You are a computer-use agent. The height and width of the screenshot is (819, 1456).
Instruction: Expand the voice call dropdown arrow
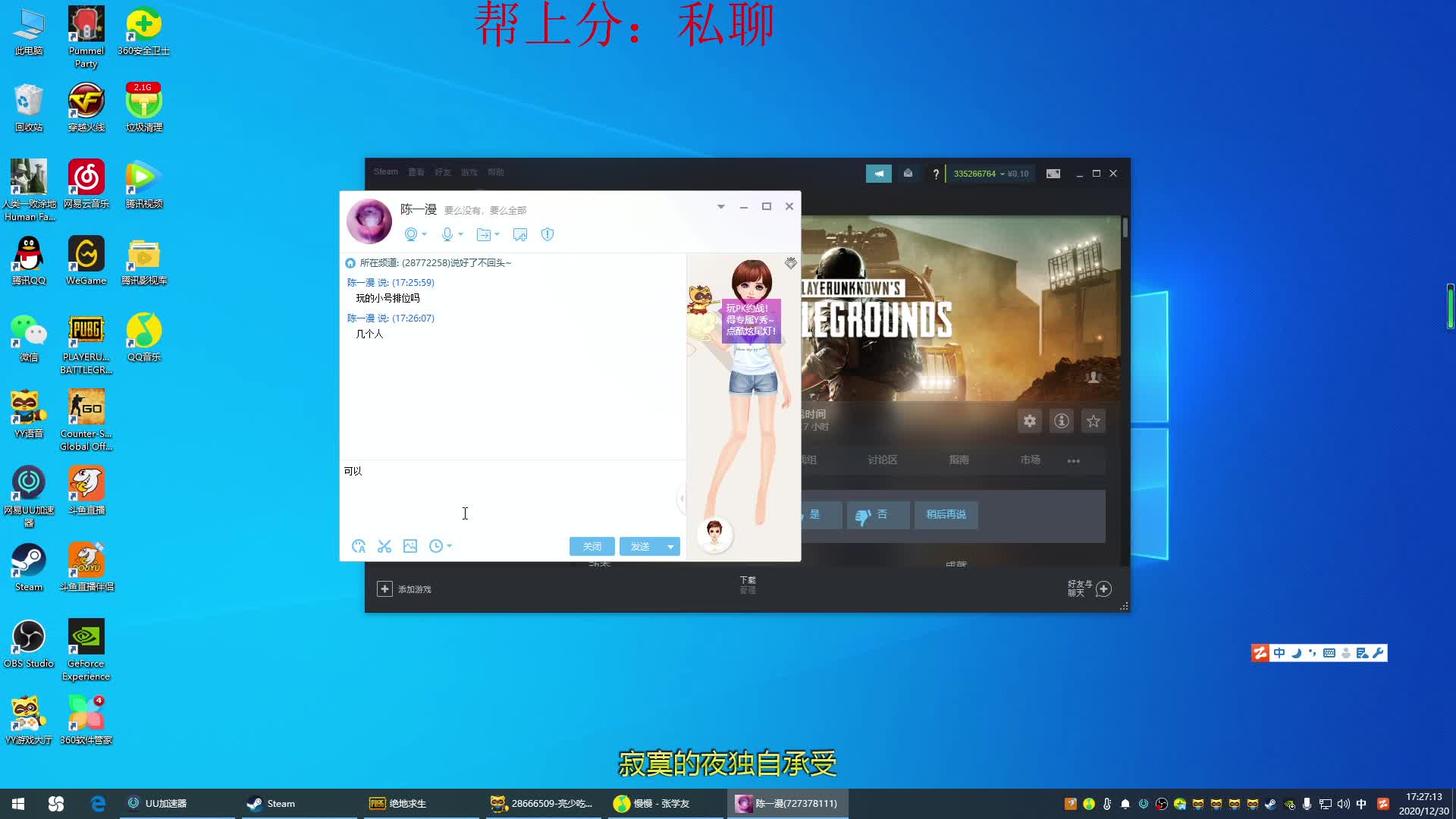[460, 234]
